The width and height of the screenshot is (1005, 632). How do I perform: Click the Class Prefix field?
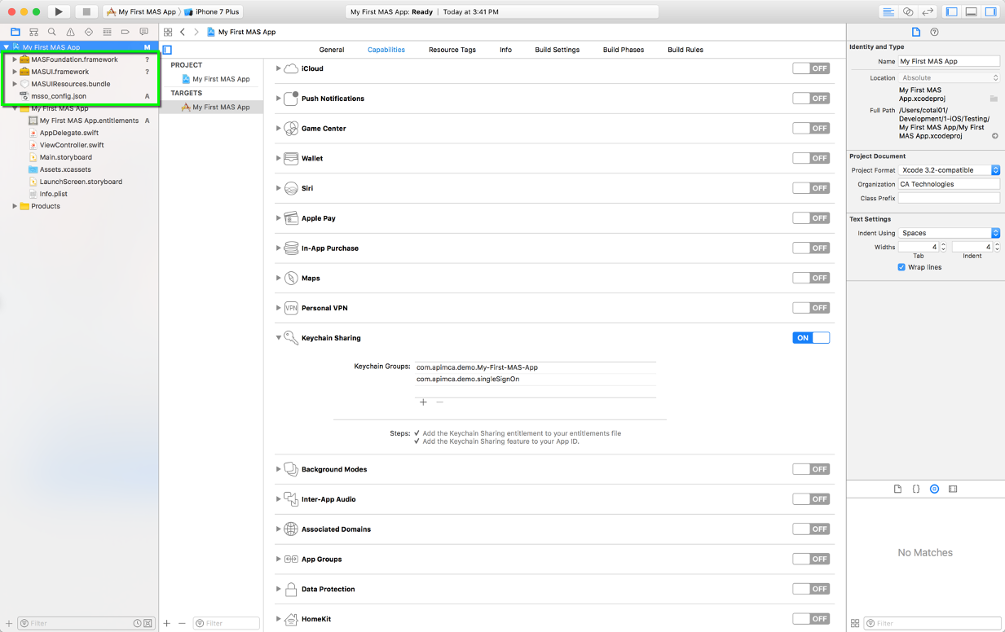pyautogui.click(x=949, y=198)
